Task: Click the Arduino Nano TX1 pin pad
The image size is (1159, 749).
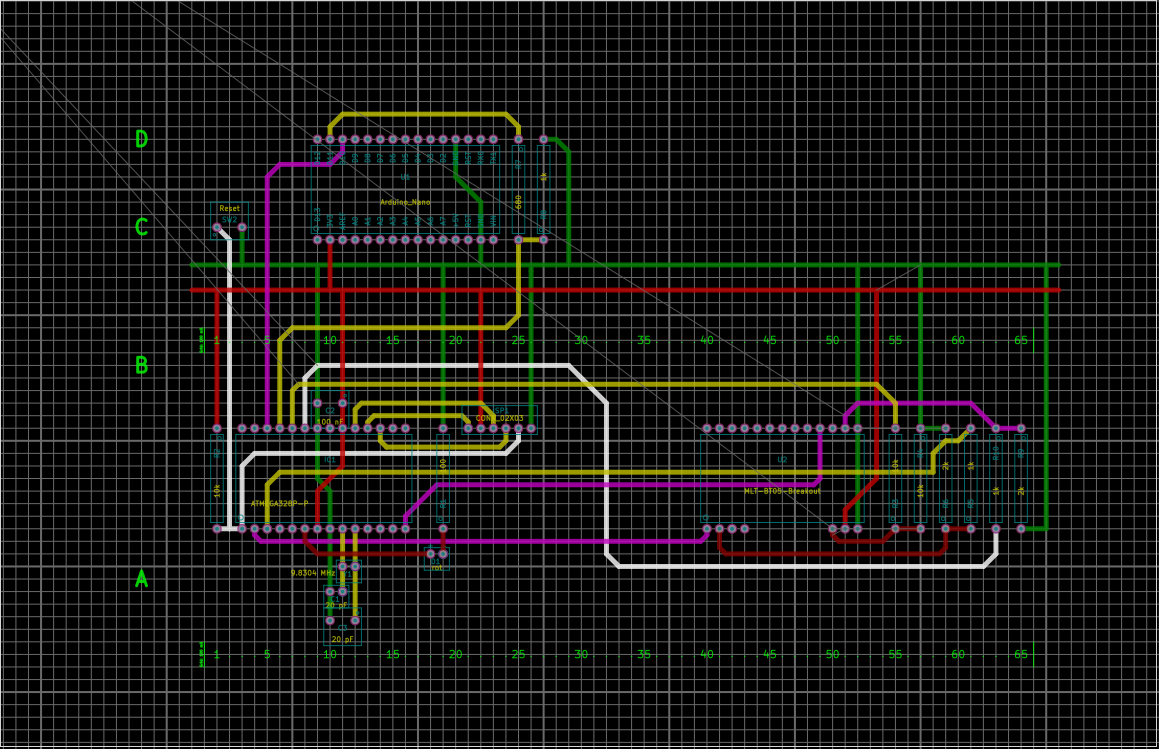Action: [x=493, y=139]
